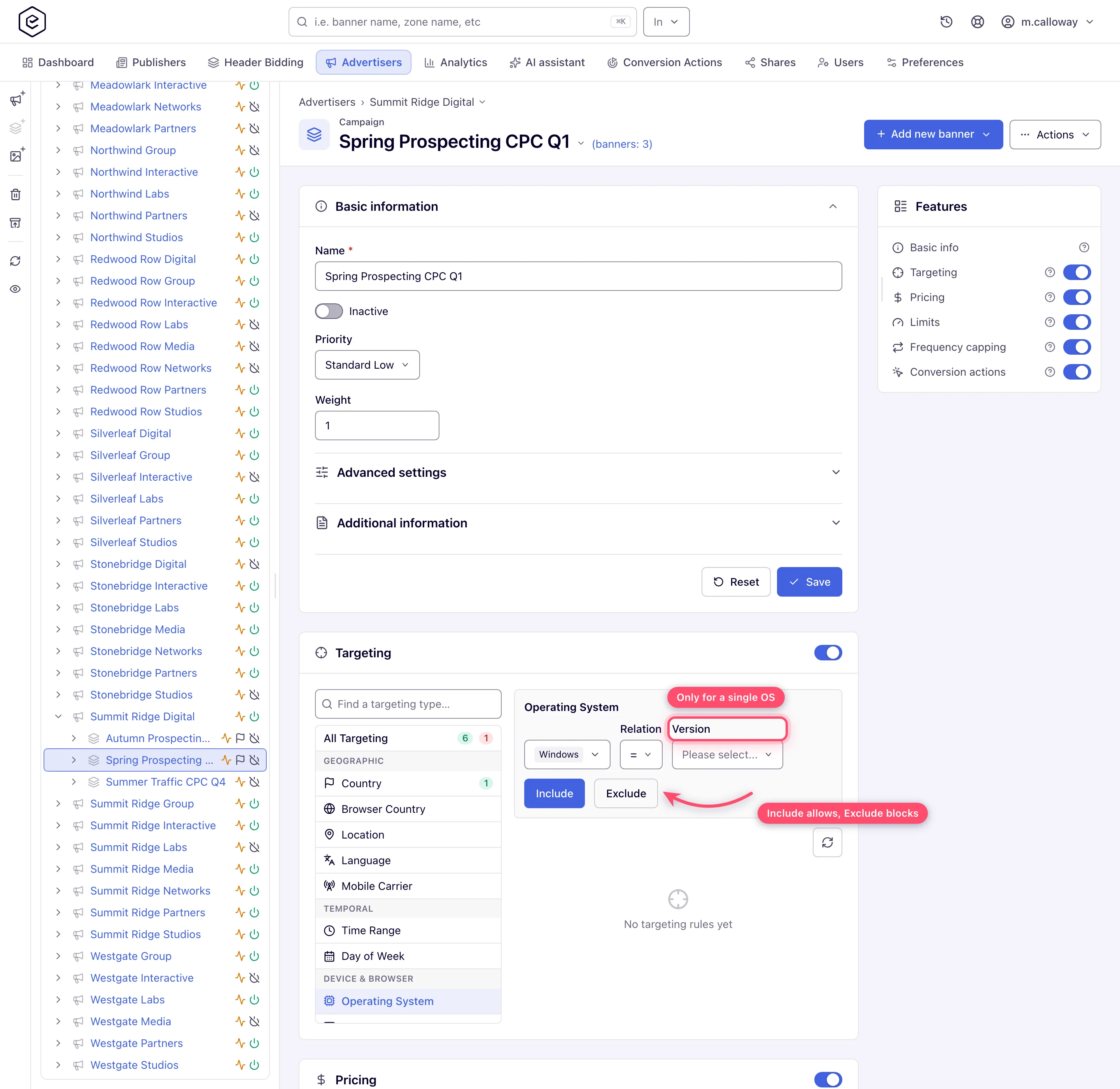Viewport: 1120px width, 1089px height.
Task: Select Day of Week targeting type
Action: (x=408, y=956)
